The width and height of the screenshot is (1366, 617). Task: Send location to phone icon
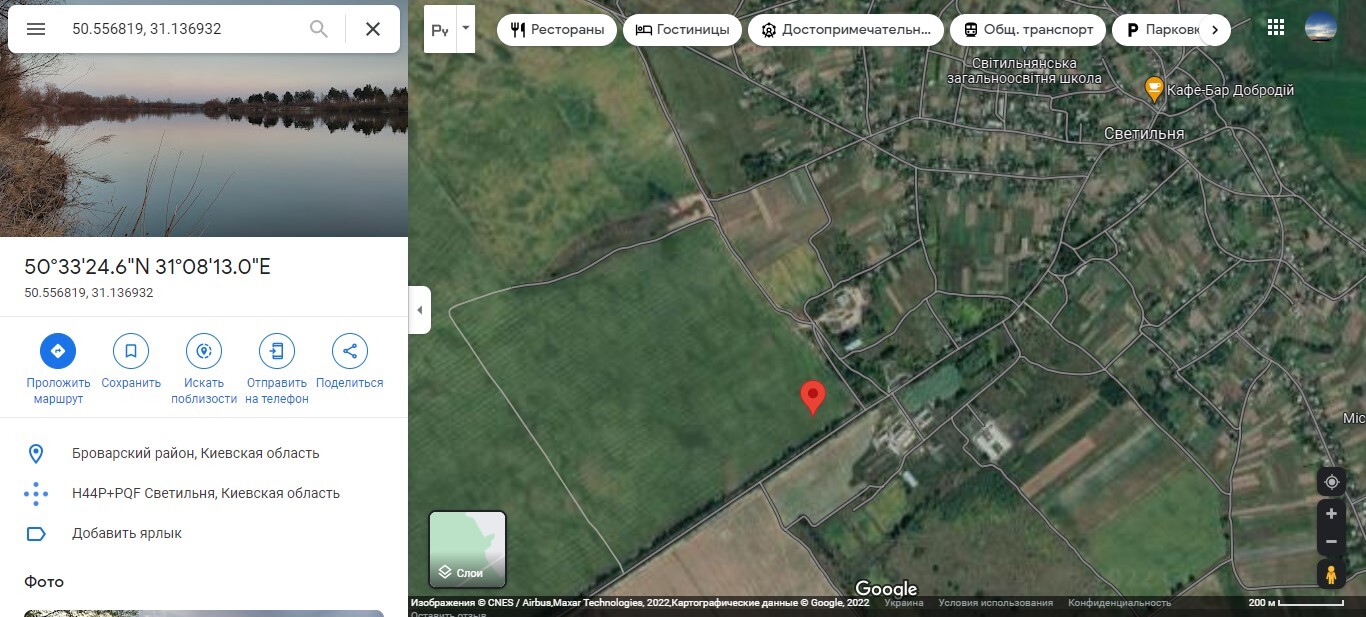(277, 351)
